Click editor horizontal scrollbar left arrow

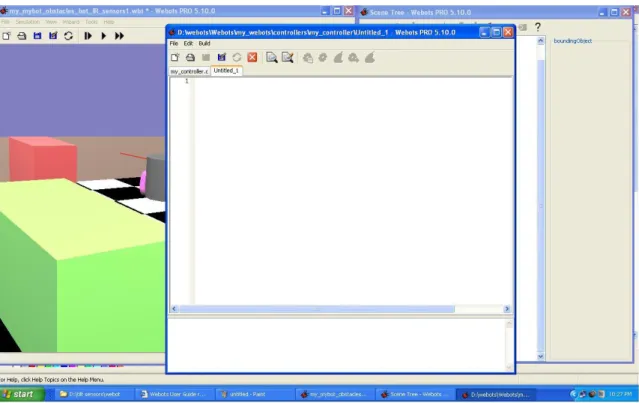(x=174, y=309)
